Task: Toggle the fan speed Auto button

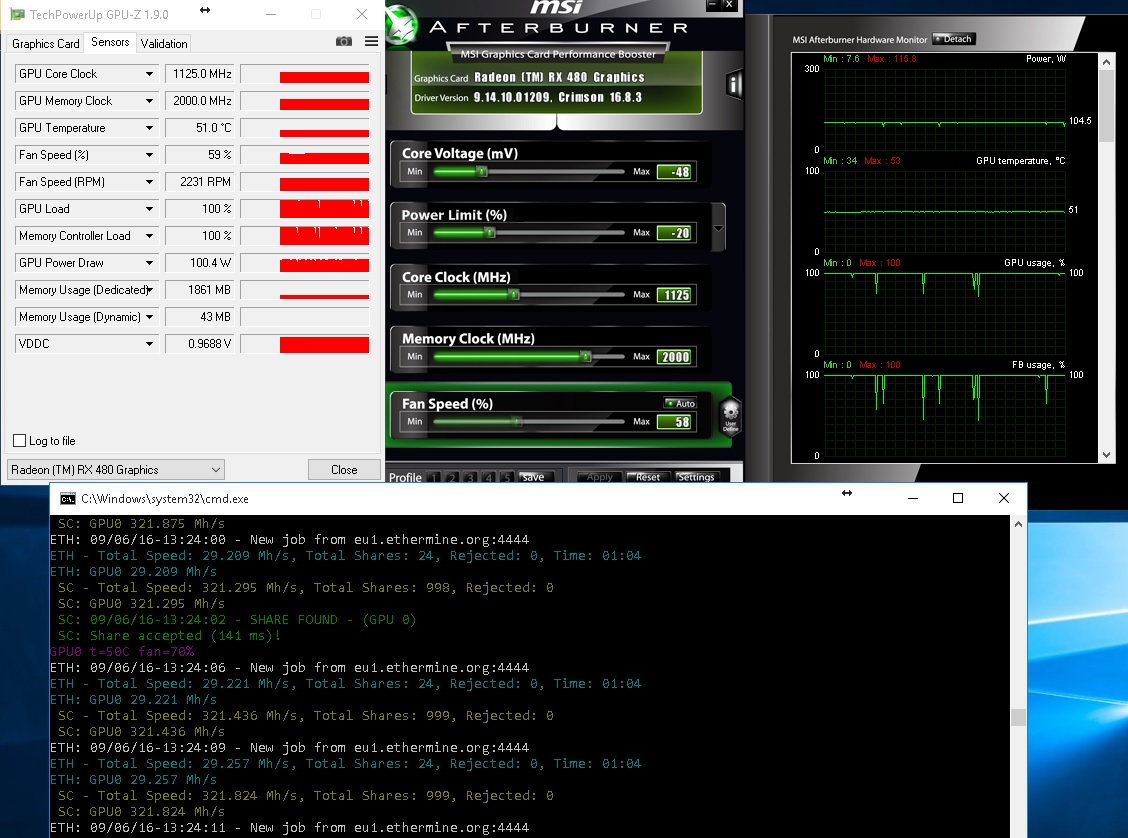Action: pos(680,404)
